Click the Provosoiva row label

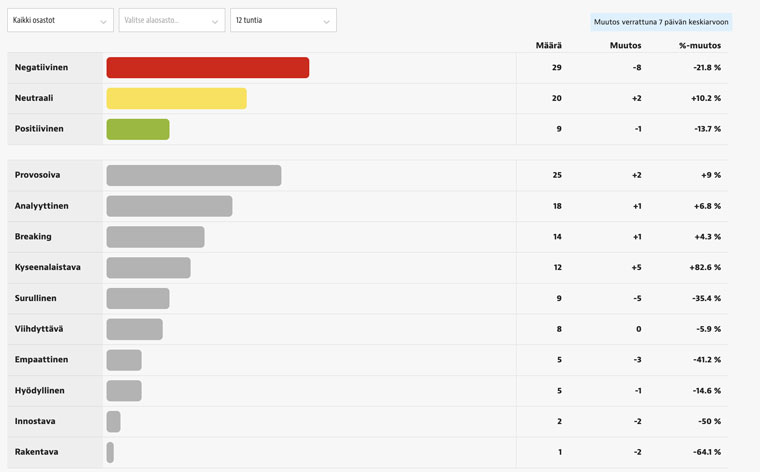[x=37, y=175]
